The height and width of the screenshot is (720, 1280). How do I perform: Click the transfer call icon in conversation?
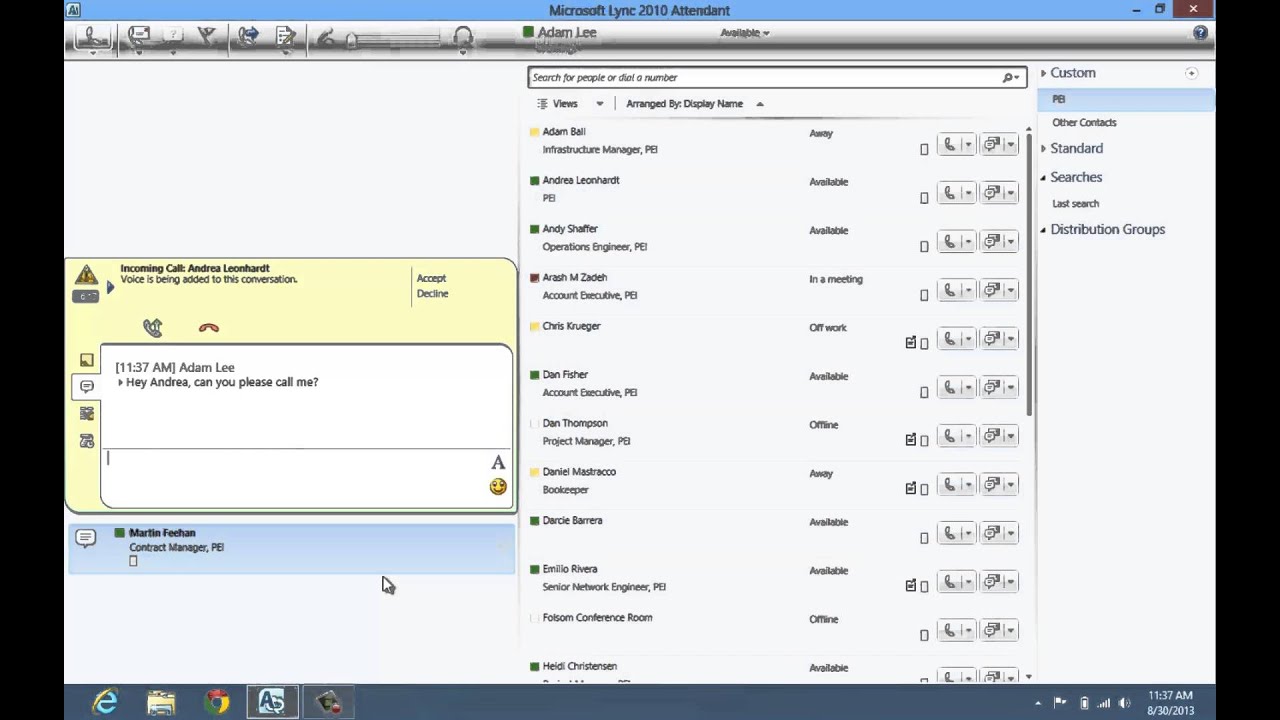[152, 327]
